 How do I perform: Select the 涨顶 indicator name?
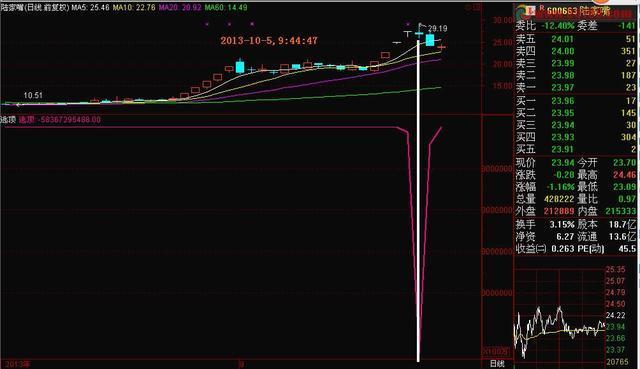[8, 120]
